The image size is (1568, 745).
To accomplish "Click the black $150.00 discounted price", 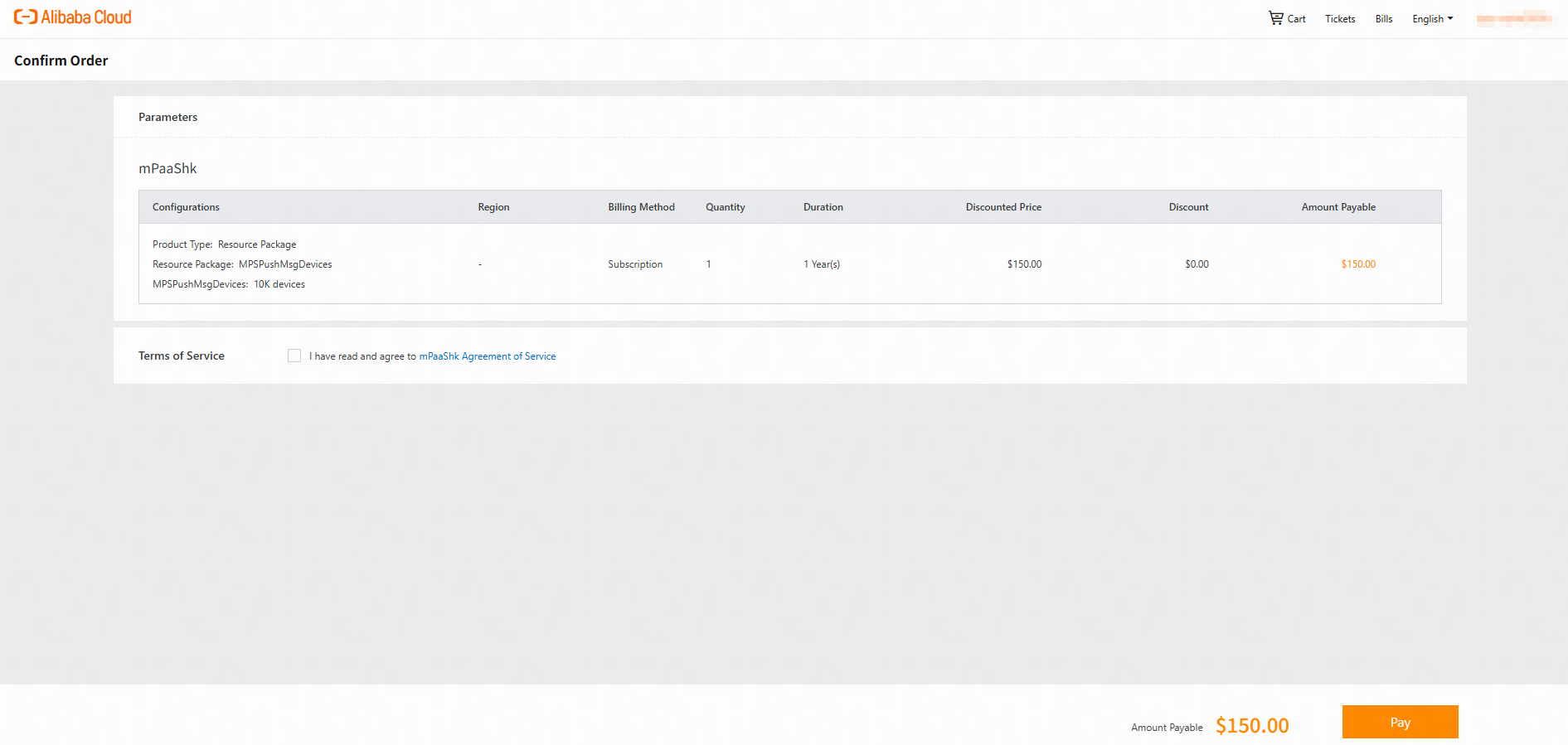I will tap(1024, 264).
